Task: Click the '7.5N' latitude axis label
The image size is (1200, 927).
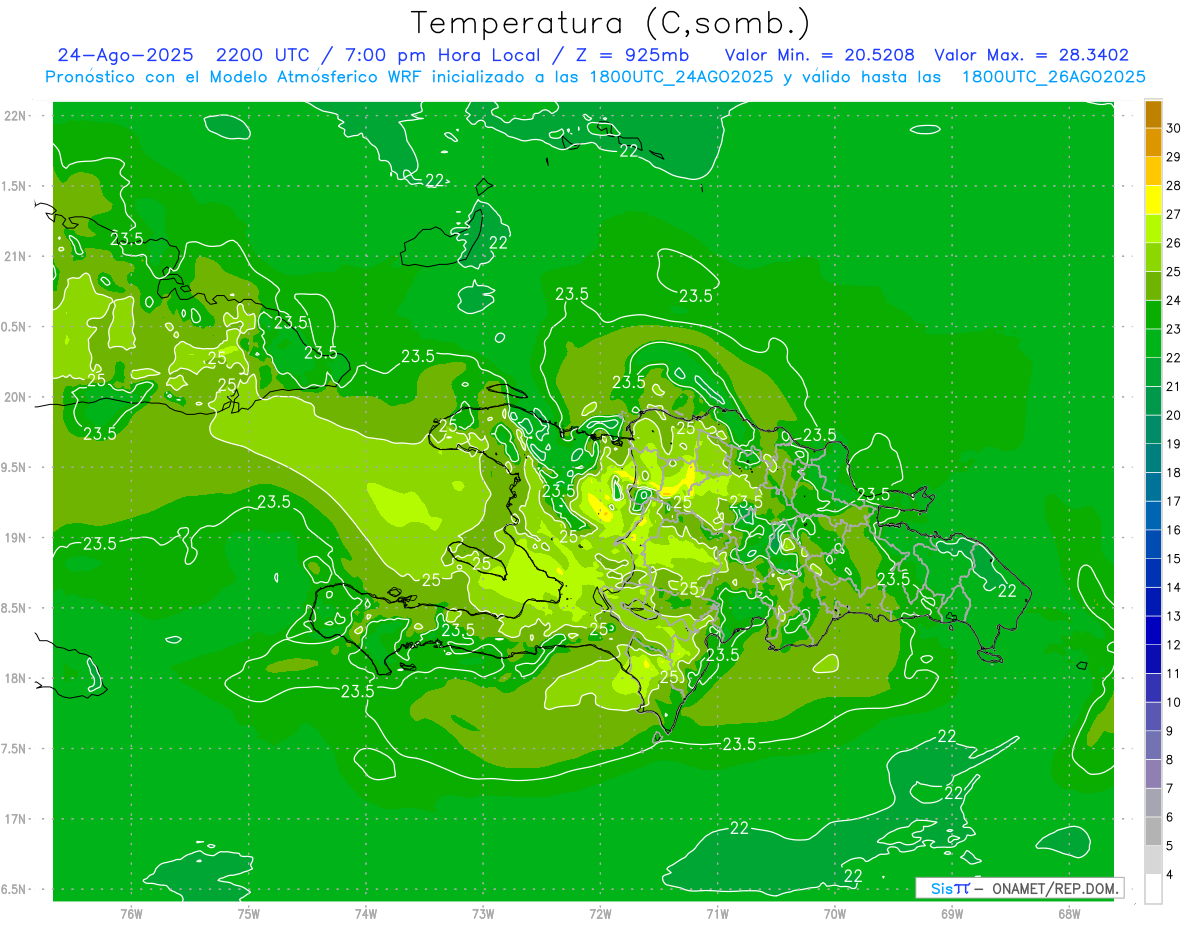Action: [x=15, y=749]
